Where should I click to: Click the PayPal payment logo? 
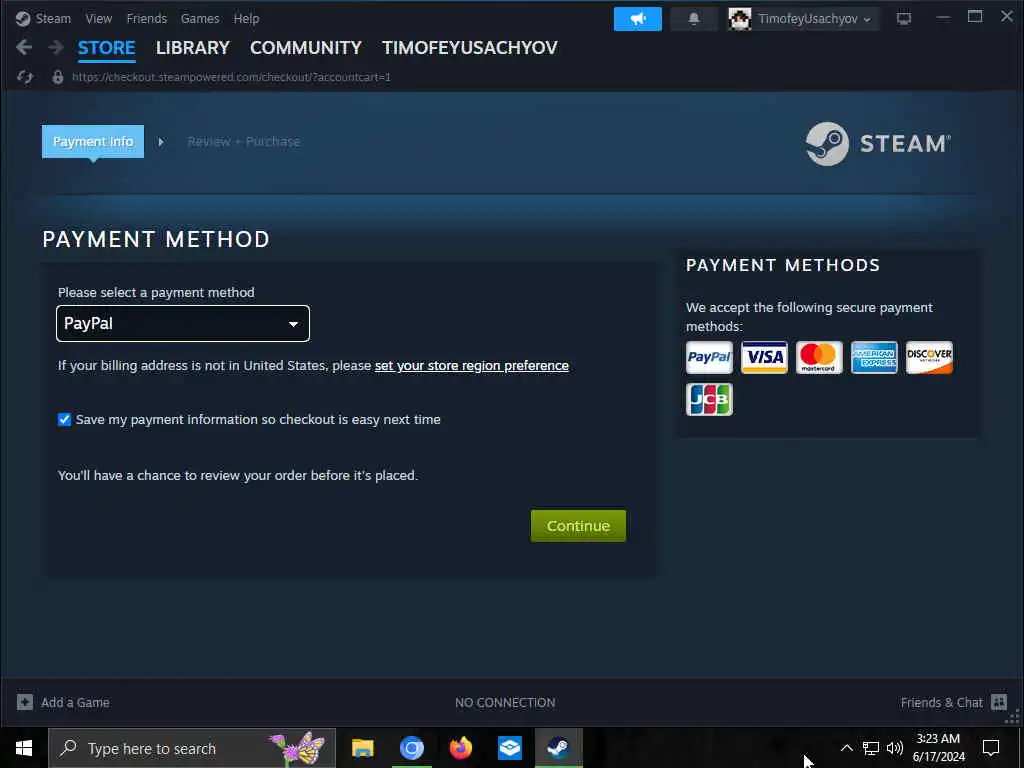point(709,357)
